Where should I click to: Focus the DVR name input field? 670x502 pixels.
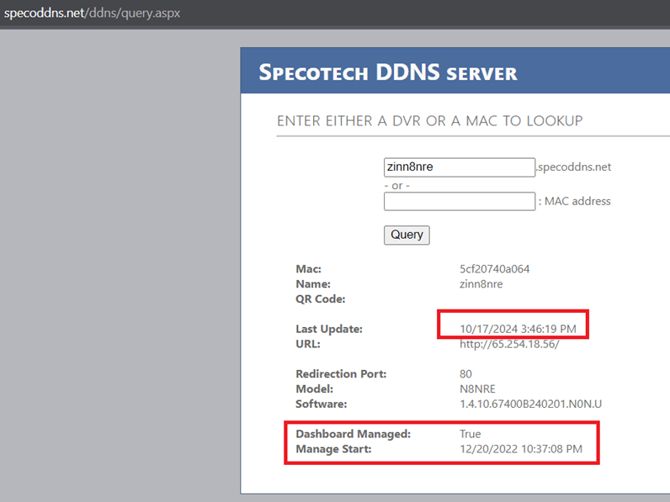459,167
